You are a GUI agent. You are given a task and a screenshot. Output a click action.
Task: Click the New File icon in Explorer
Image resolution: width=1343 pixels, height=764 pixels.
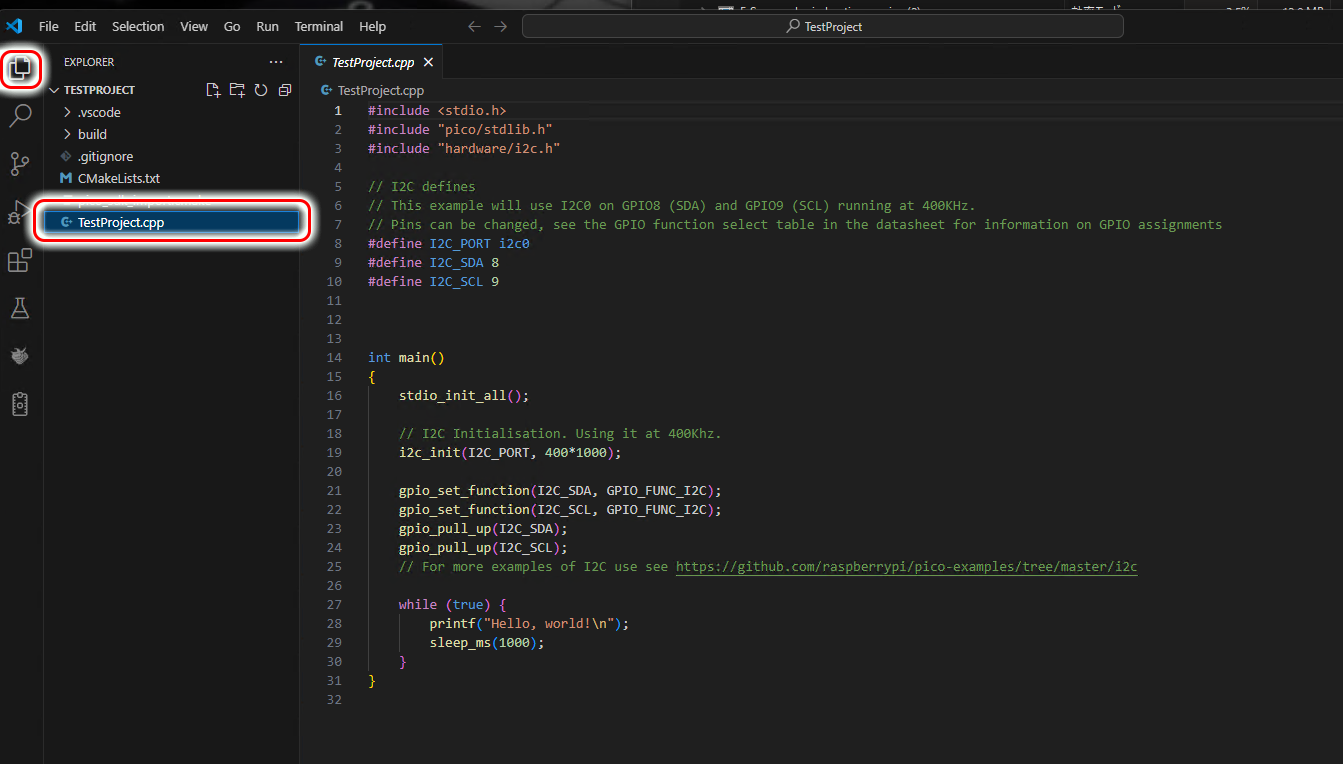(x=213, y=90)
